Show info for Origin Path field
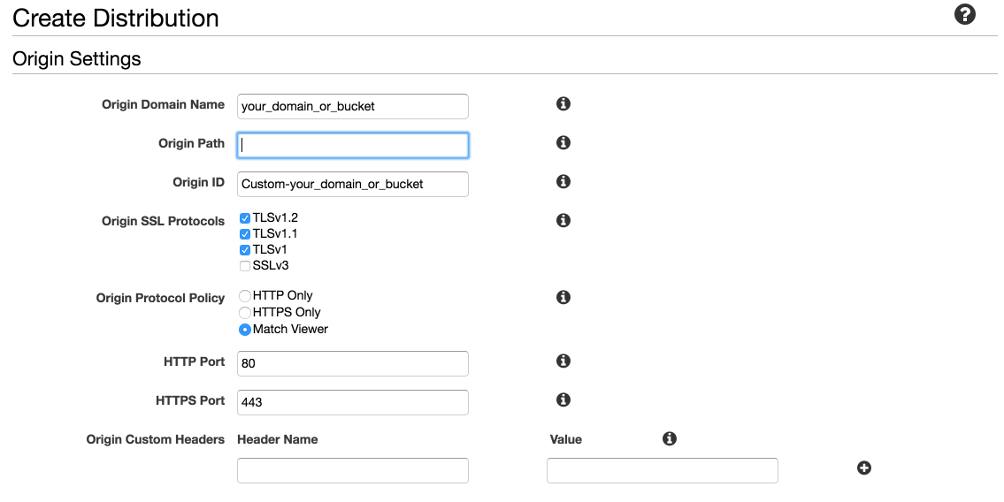Screen dimensions: 1004x502 point(563,143)
